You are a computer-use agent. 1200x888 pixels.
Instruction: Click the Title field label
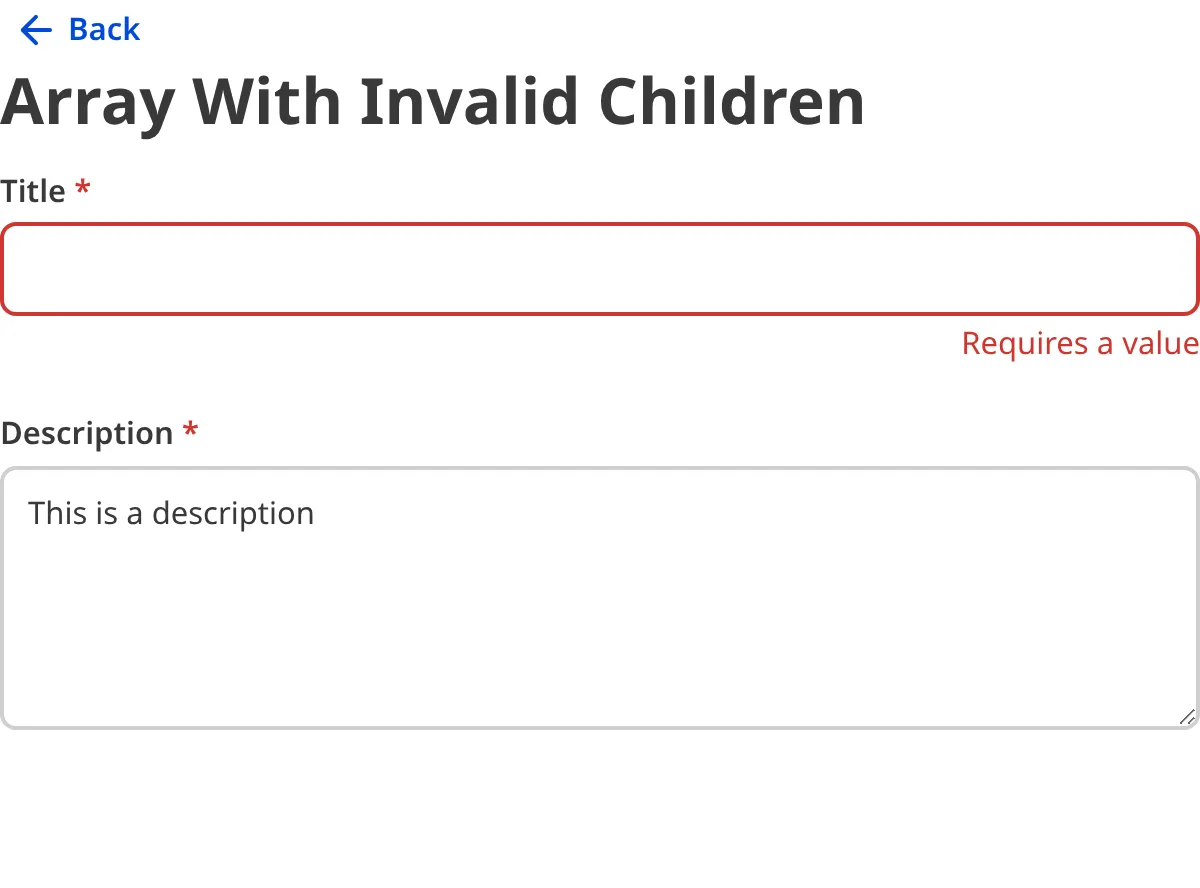34,191
